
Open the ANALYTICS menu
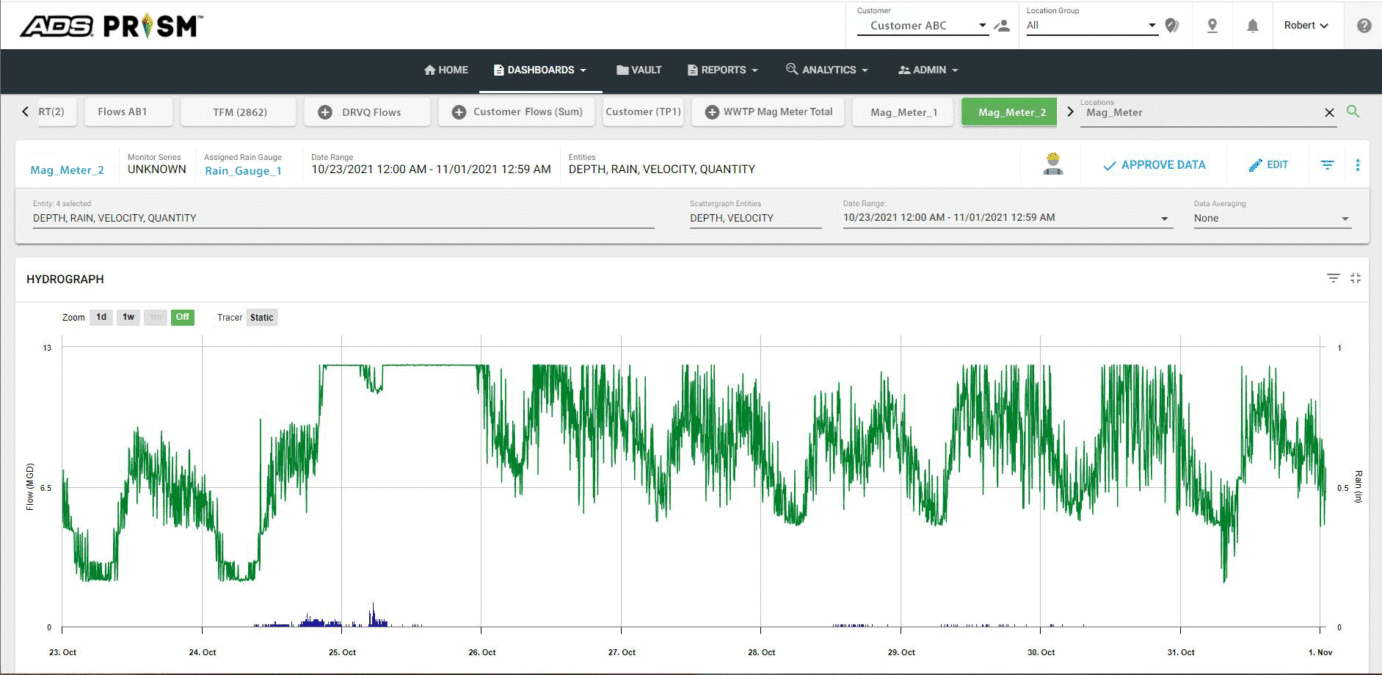point(827,70)
